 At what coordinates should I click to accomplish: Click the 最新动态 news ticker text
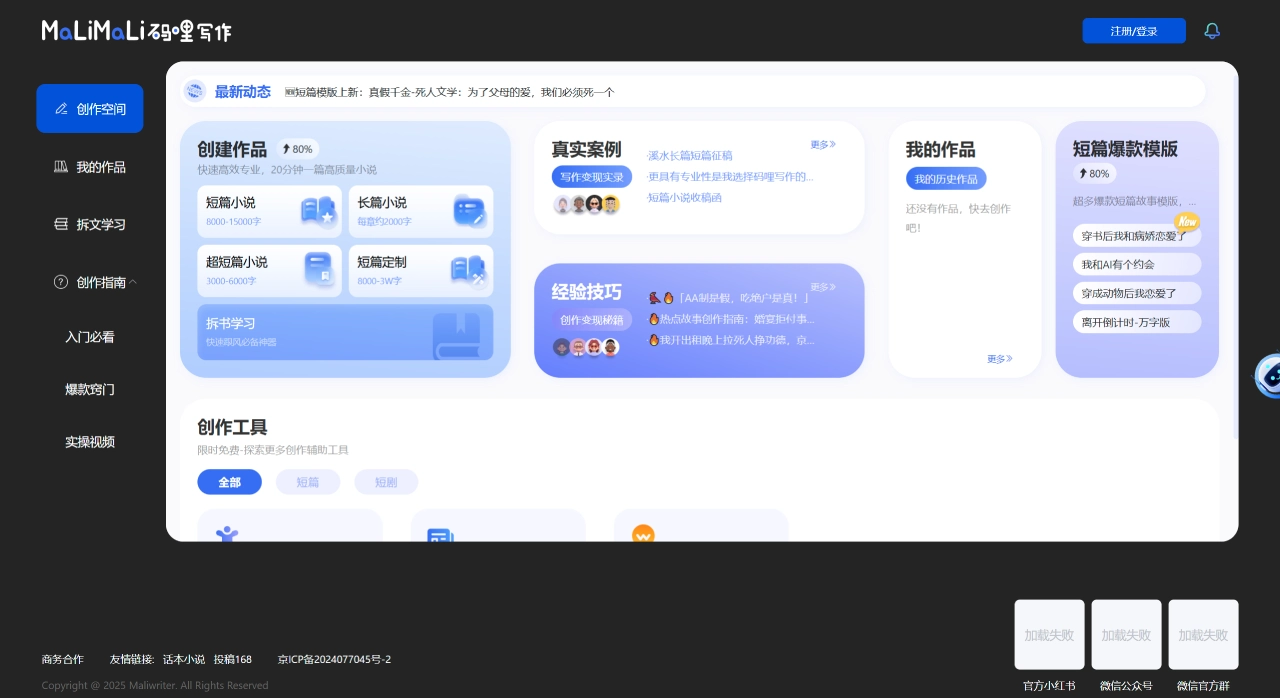point(450,92)
